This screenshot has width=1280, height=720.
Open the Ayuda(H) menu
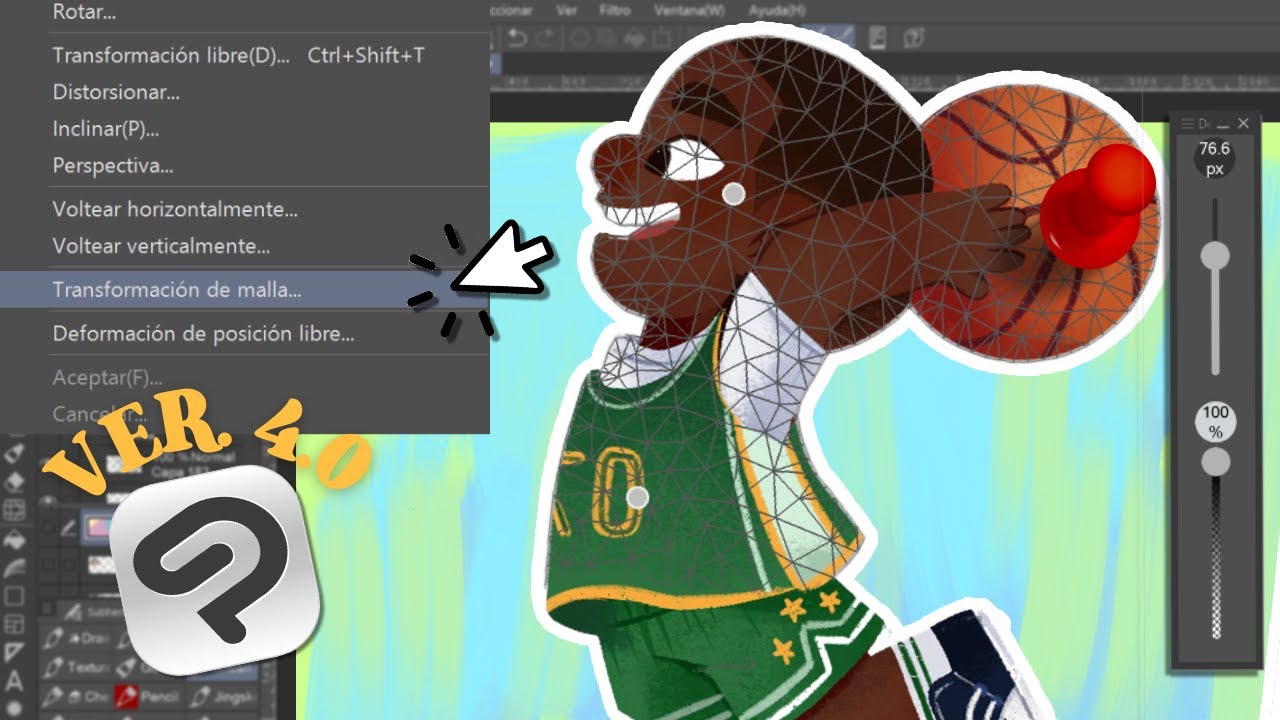[777, 10]
